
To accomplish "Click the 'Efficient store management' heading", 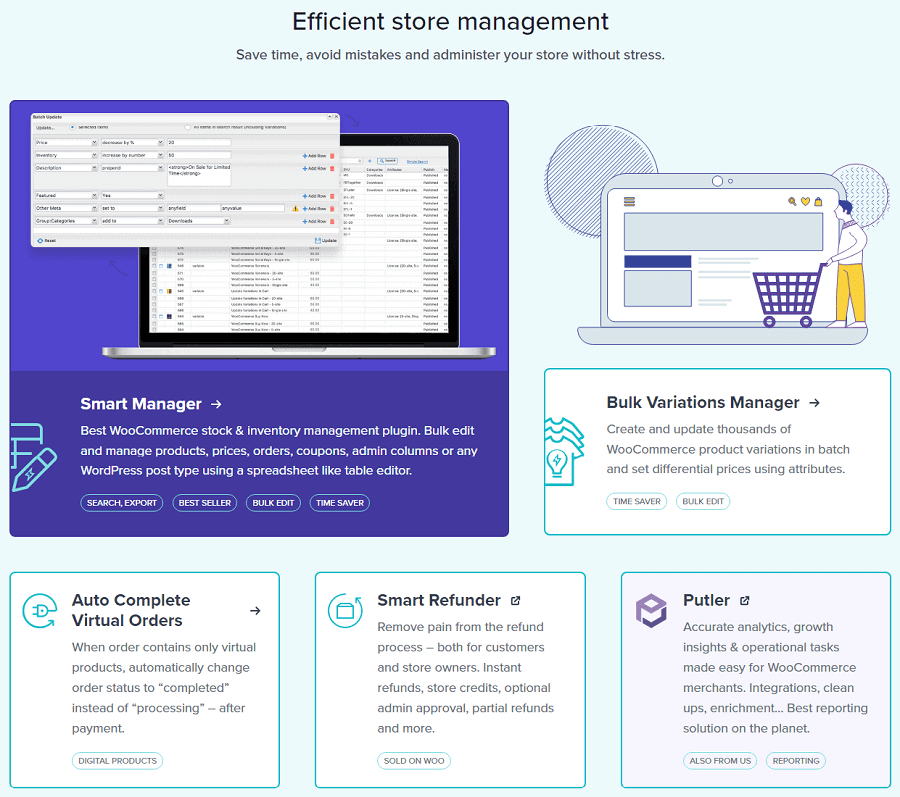I will click(450, 22).
